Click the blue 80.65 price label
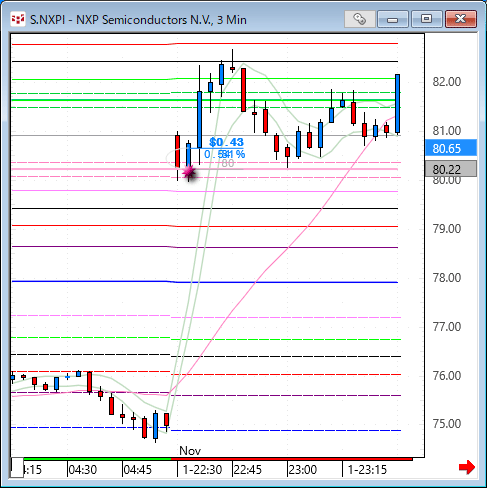 (451, 148)
